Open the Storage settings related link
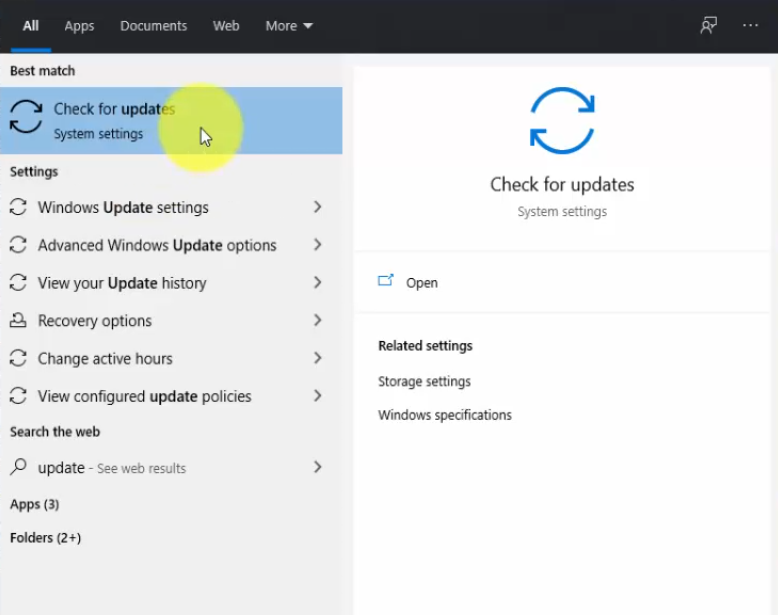The height and width of the screenshot is (615, 778). 424,381
